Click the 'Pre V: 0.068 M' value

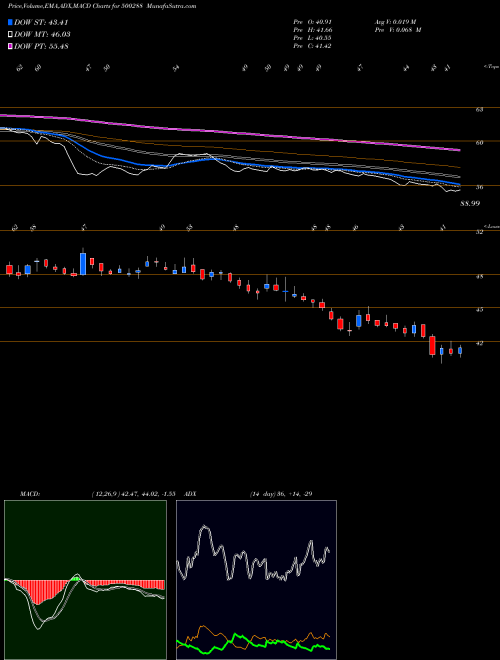click(x=398, y=30)
